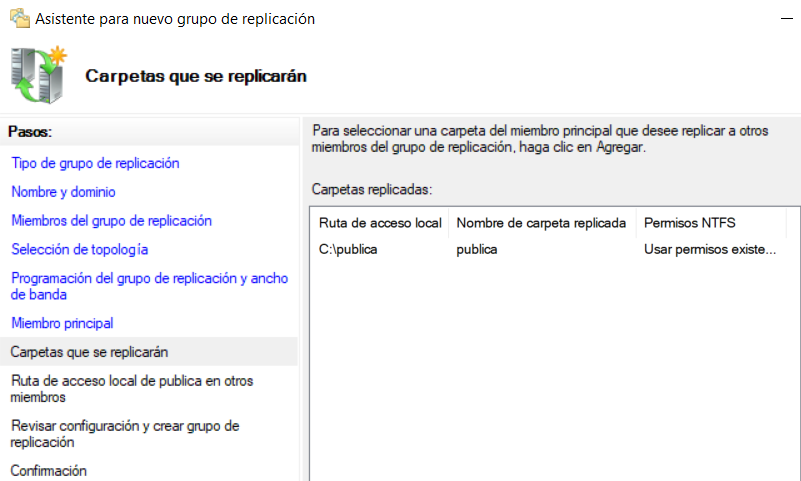The height and width of the screenshot is (481, 801).
Task: Jump to 'Miembros del grupo de replicación' step
Action: point(111,221)
